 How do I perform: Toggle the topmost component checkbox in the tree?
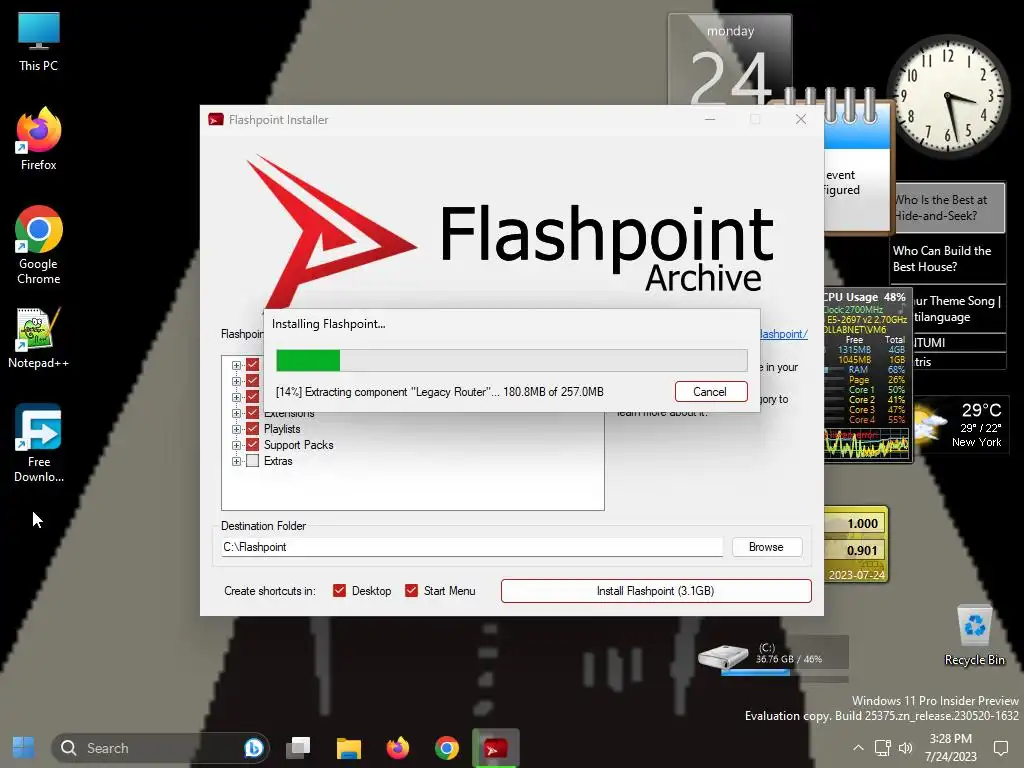click(x=253, y=365)
